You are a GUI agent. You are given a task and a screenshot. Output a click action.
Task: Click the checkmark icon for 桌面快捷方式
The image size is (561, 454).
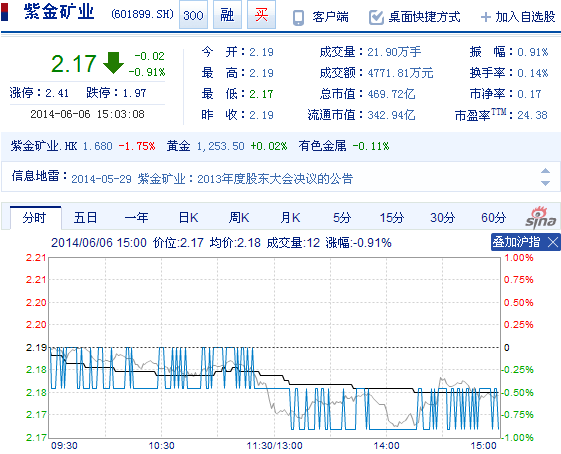[x=376, y=17]
